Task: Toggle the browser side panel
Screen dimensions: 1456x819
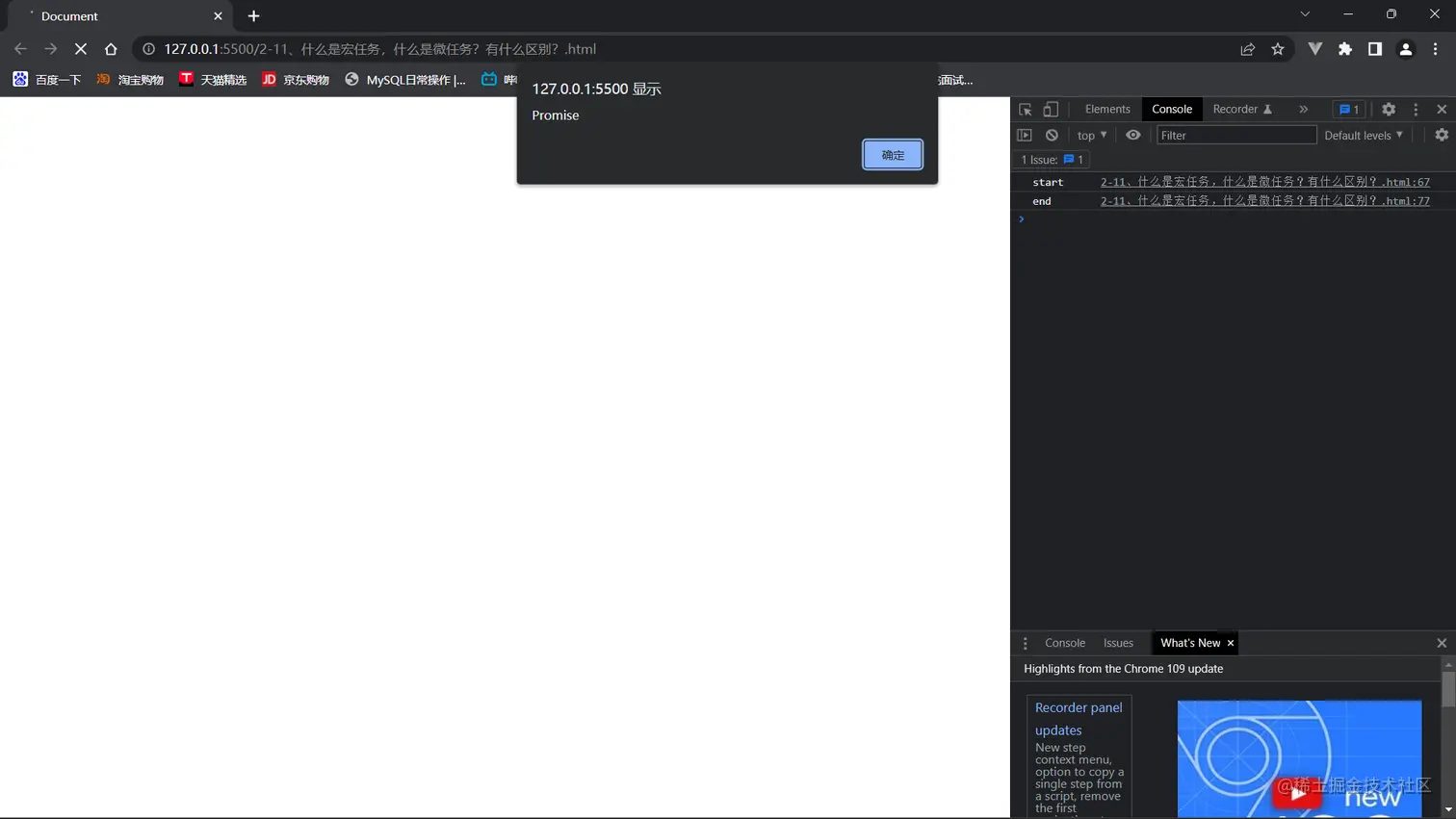Action: coord(1375,49)
